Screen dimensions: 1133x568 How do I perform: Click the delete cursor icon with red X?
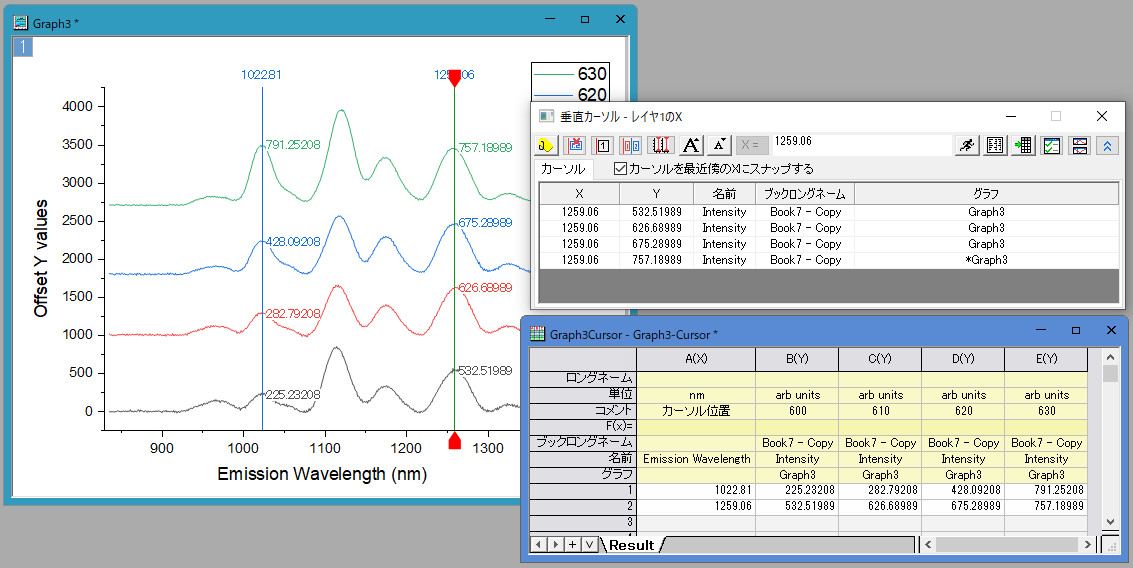(575, 146)
